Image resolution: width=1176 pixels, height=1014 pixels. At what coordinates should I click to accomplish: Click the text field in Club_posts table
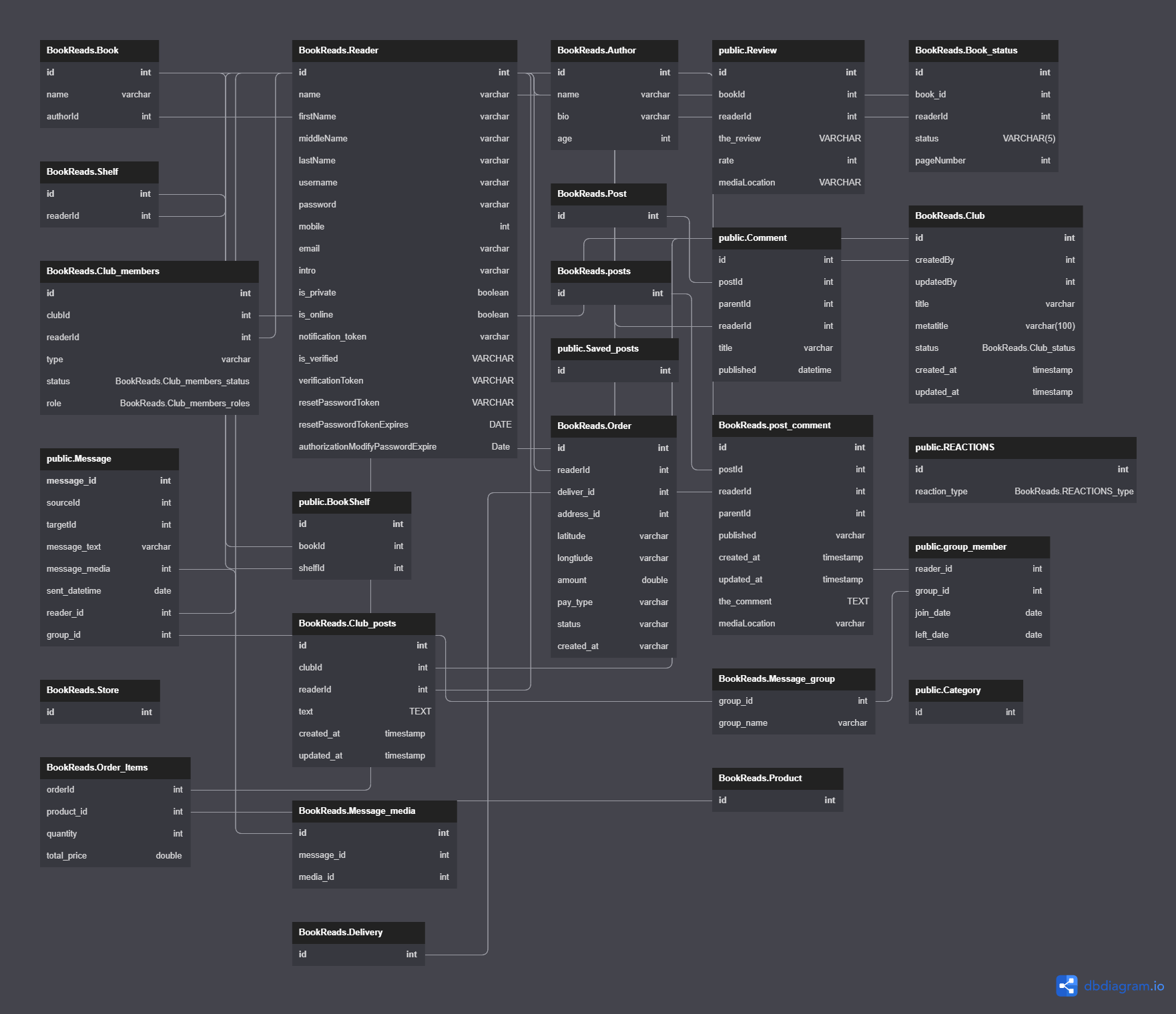pos(364,712)
